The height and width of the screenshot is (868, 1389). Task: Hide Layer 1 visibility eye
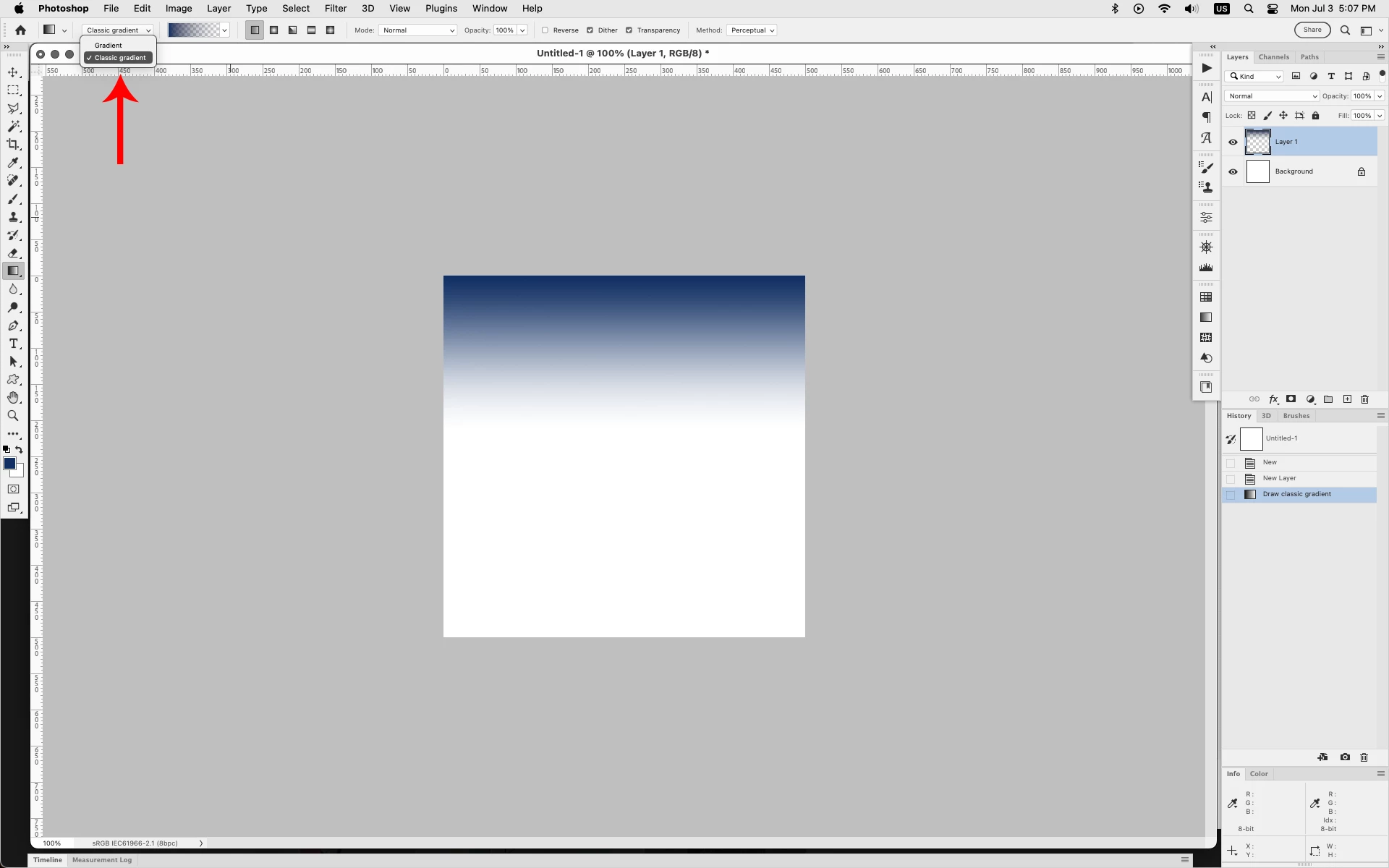tap(1233, 142)
